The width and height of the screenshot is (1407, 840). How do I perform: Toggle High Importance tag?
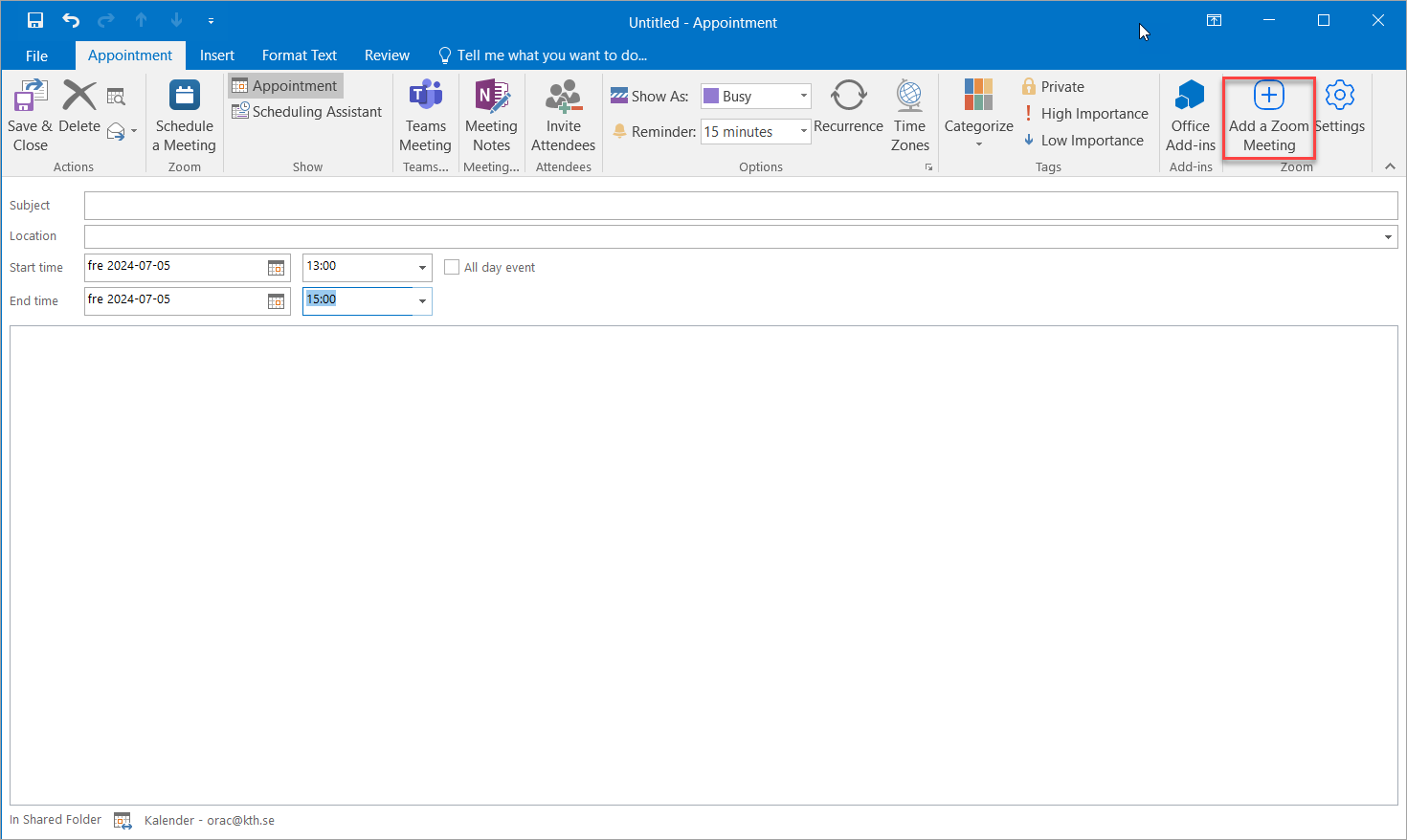(1085, 114)
